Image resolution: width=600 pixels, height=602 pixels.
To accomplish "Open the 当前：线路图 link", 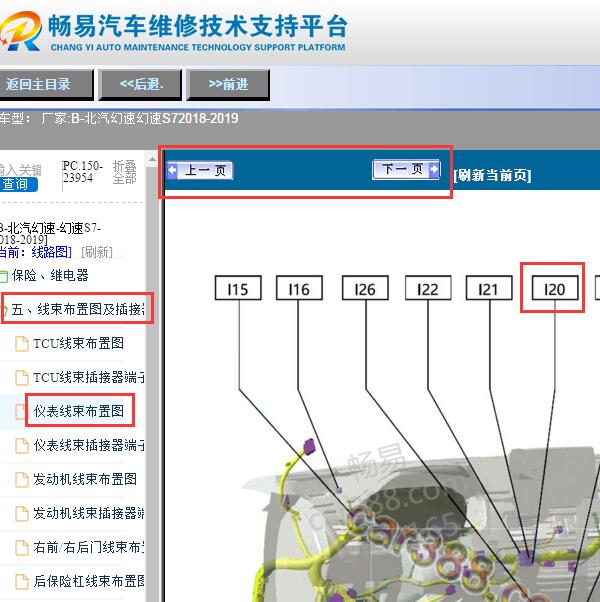I will [35, 252].
